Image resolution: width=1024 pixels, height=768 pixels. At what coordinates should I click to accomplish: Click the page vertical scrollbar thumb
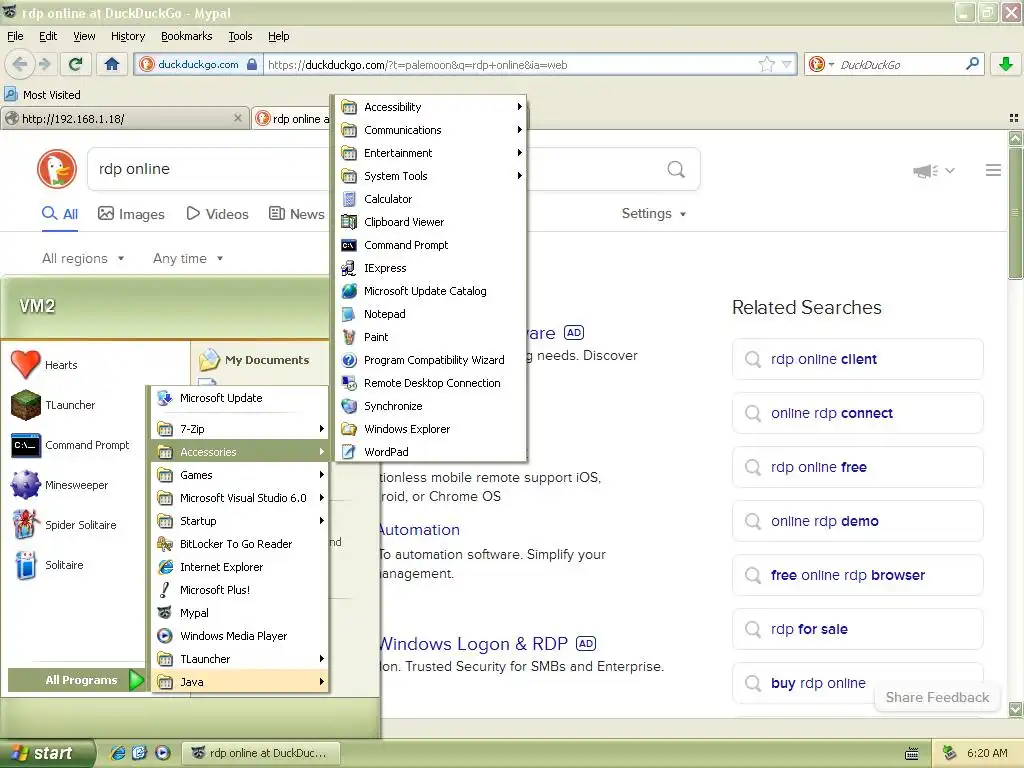[x=1015, y=214]
